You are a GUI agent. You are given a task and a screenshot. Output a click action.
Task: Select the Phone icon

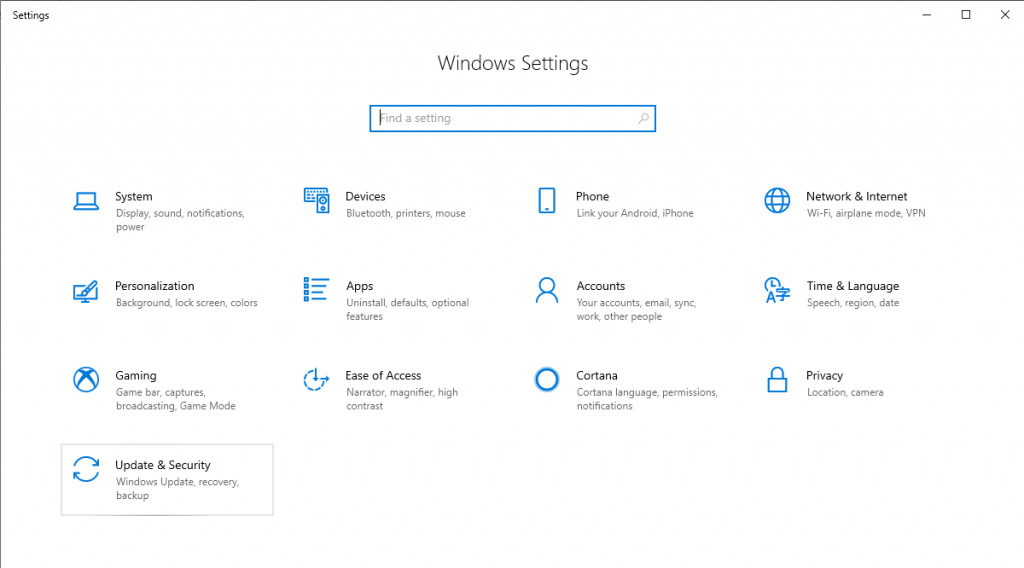[547, 200]
